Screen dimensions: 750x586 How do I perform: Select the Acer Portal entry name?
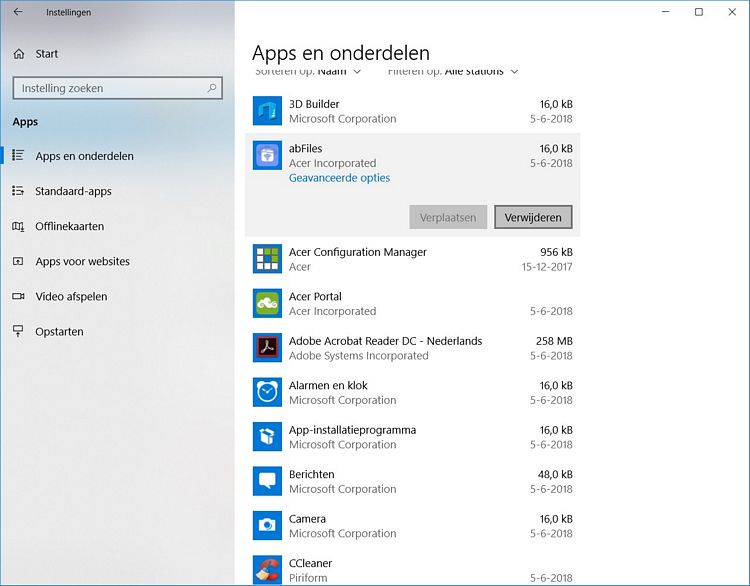315,297
